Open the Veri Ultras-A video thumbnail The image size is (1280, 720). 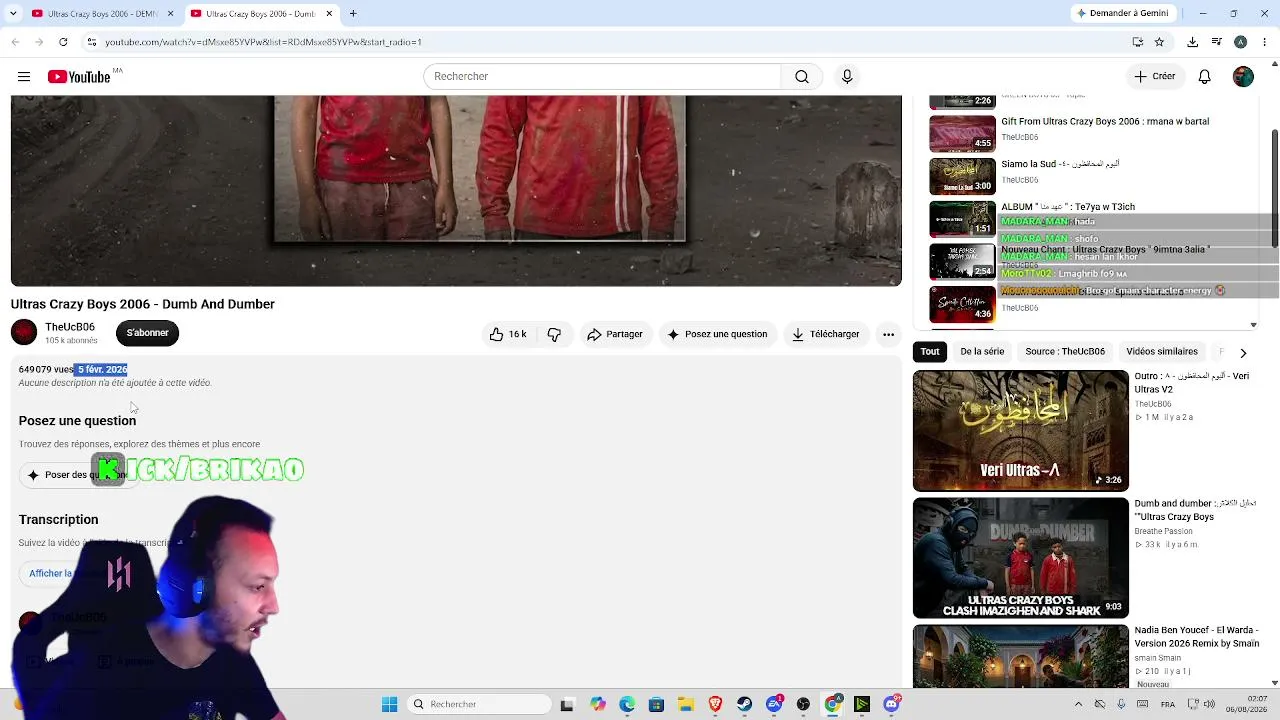(x=1020, y=431)
